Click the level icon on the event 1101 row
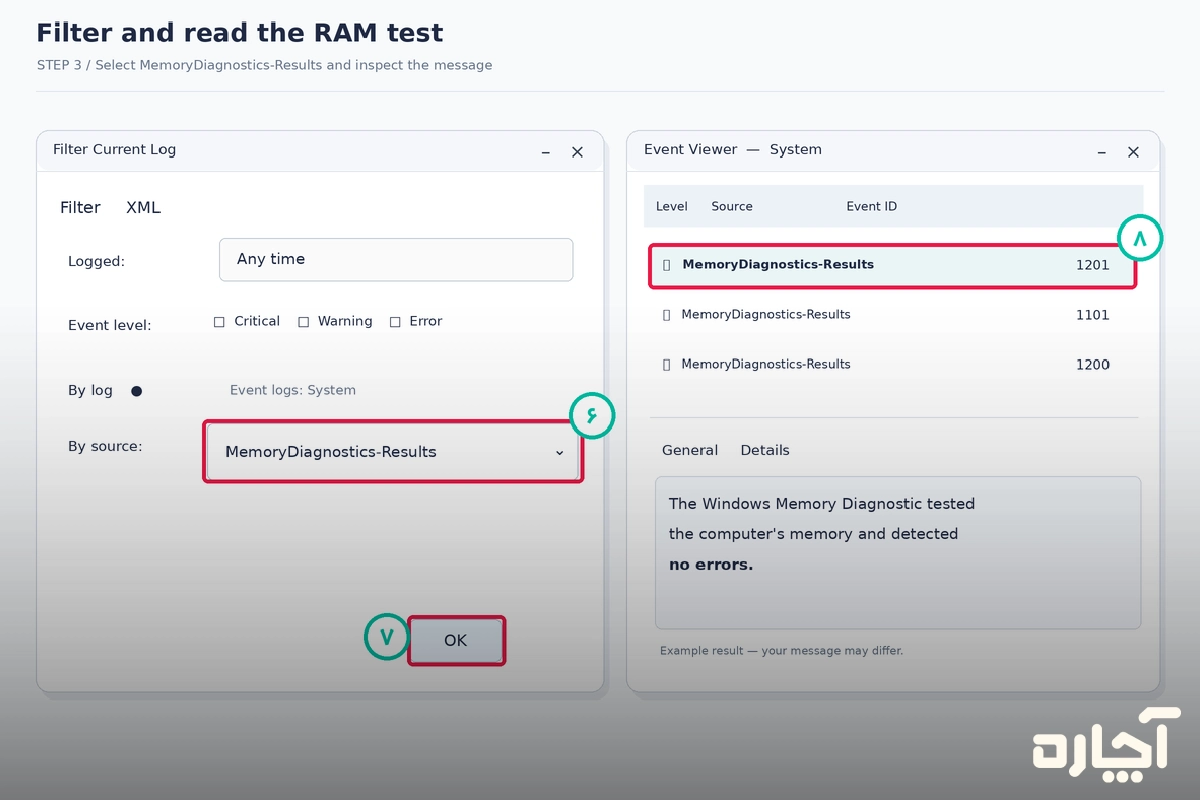Image resolution: width=1200 pixels, height=800 pixels. 667,315
